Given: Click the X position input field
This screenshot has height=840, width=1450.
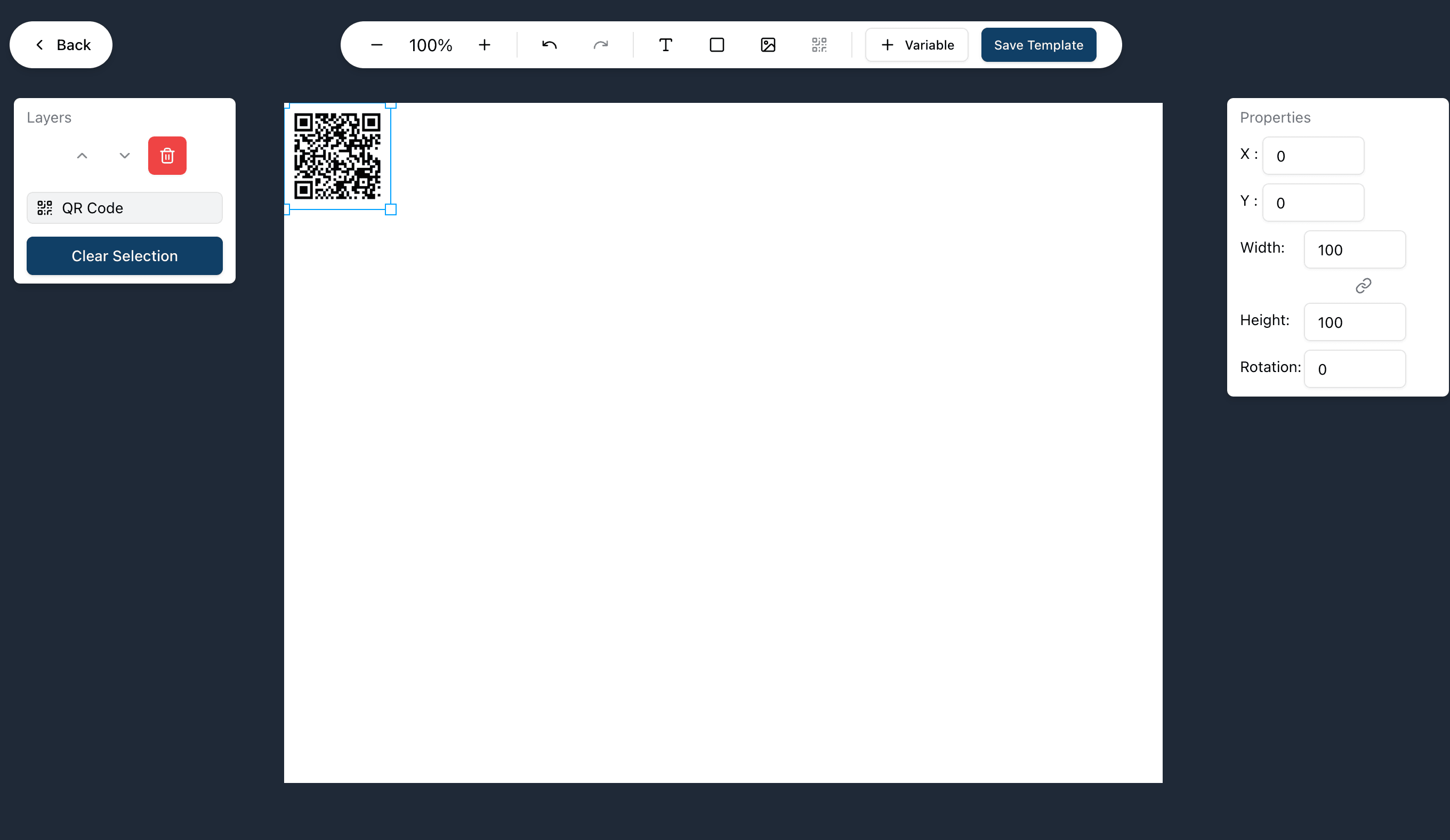Looking at the screenshot, I should [1313, 155].
